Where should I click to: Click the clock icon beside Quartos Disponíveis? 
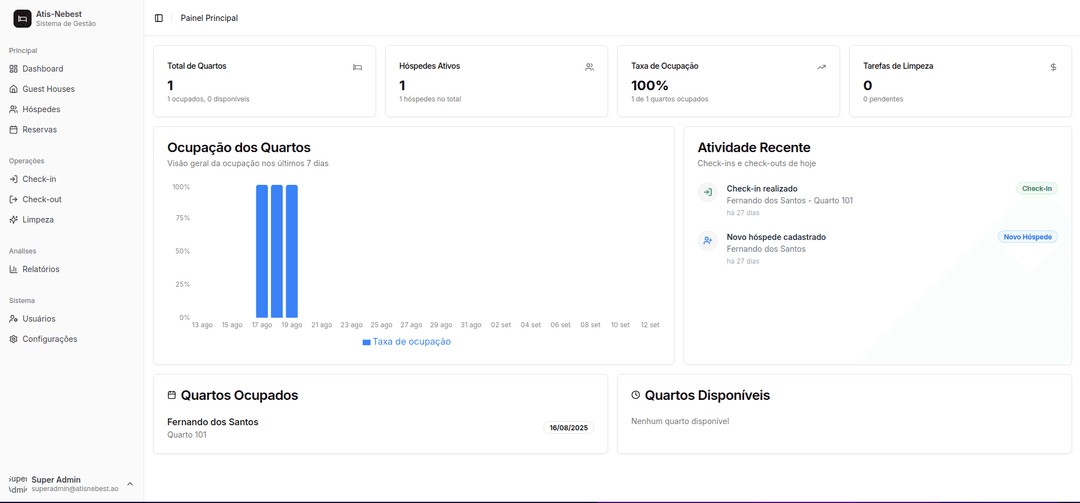point(636,395)
